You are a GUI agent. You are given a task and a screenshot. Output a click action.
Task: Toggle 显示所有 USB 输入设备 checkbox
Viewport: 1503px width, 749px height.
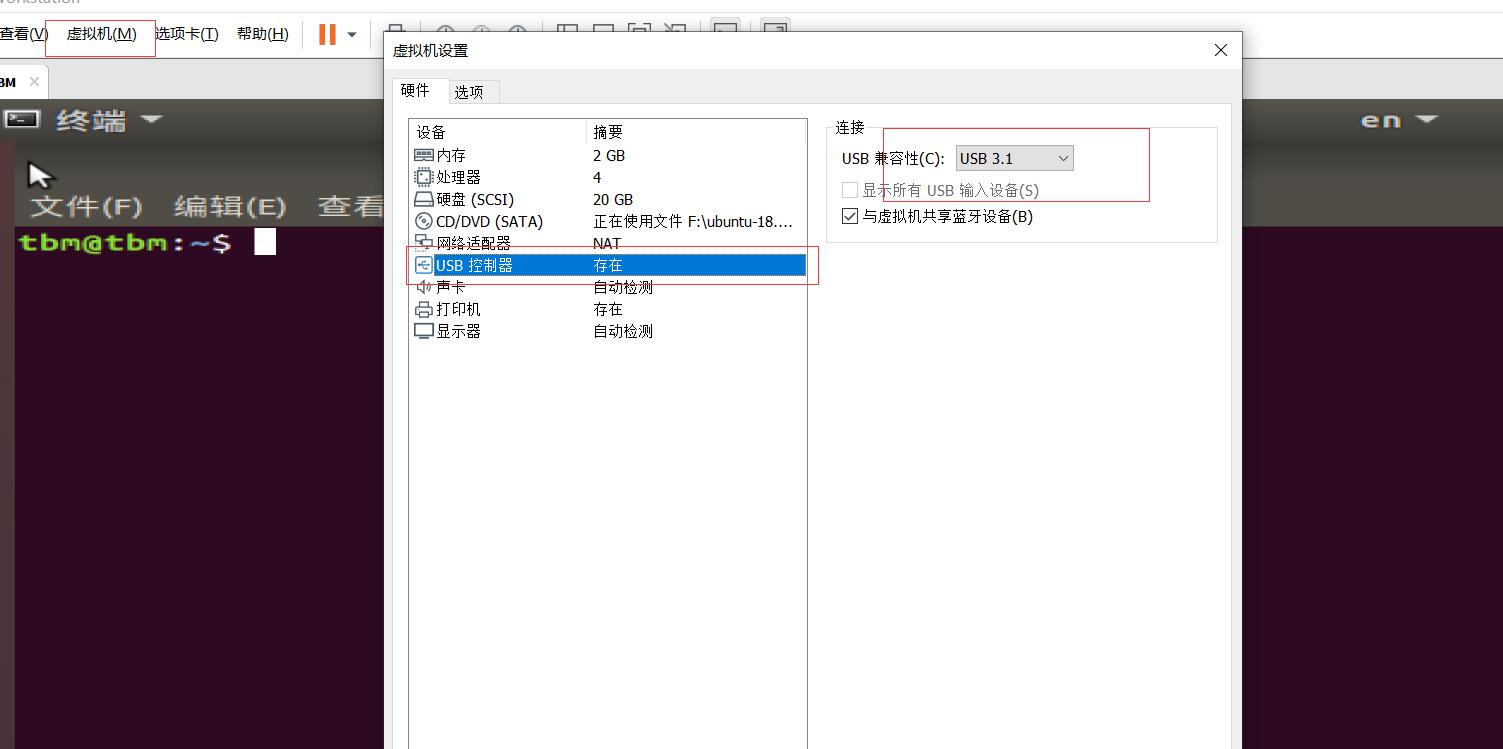click(850, 190)
